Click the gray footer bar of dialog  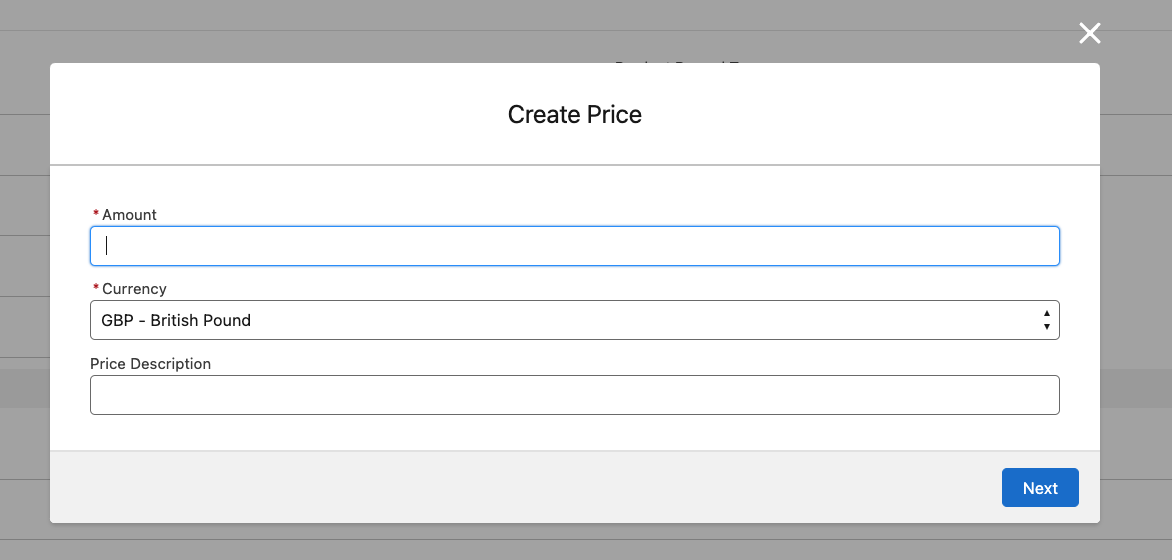pyautogui.click(x=500, y=487)
